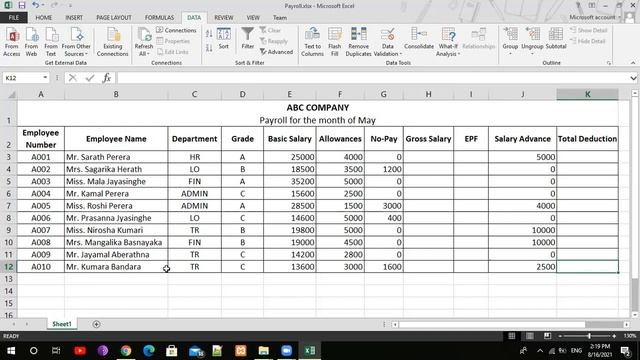Image resolution: width=640 pixels, height=360 pixels.
Task: Switch to the PAGE LAYOUT tab
Action: 114,18
